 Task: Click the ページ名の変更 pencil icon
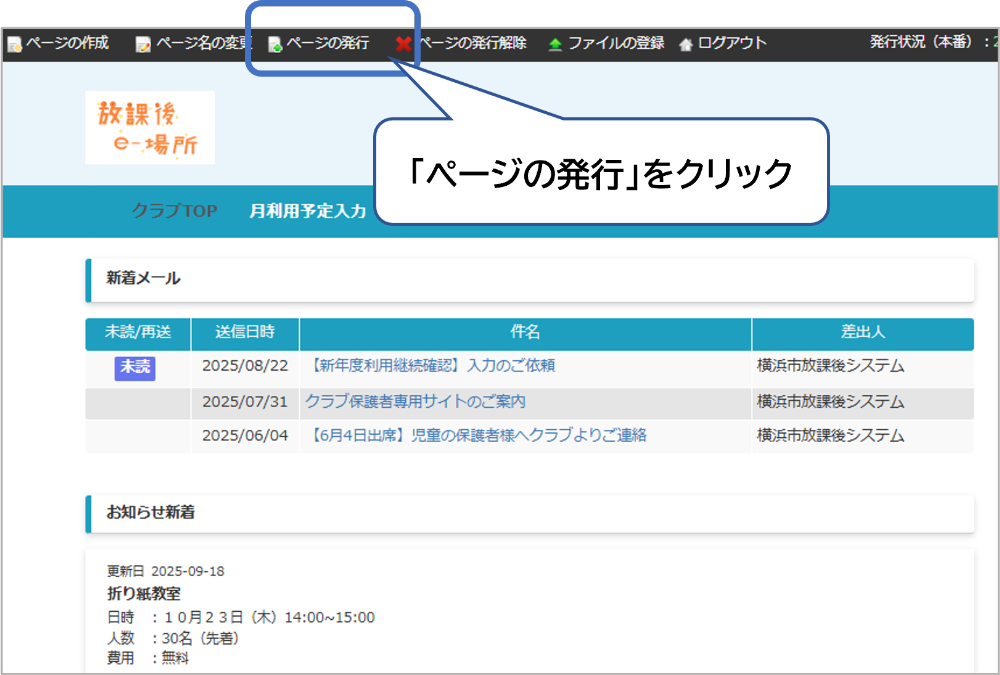[143, 44]
